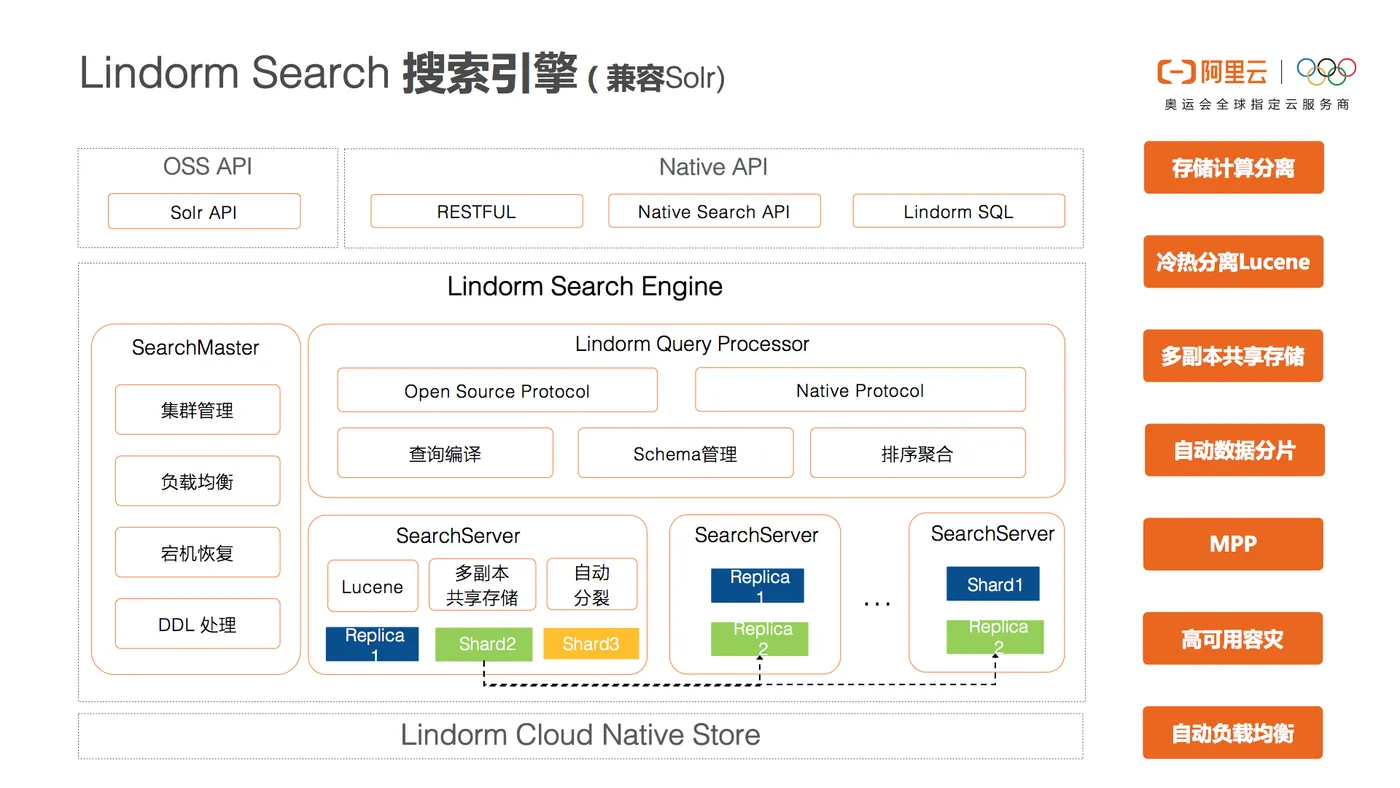This screenshot has height=788, width=1400.
Task: Click the Lindorm Cloud Native Store bar
Action: (x=580, y=735)
